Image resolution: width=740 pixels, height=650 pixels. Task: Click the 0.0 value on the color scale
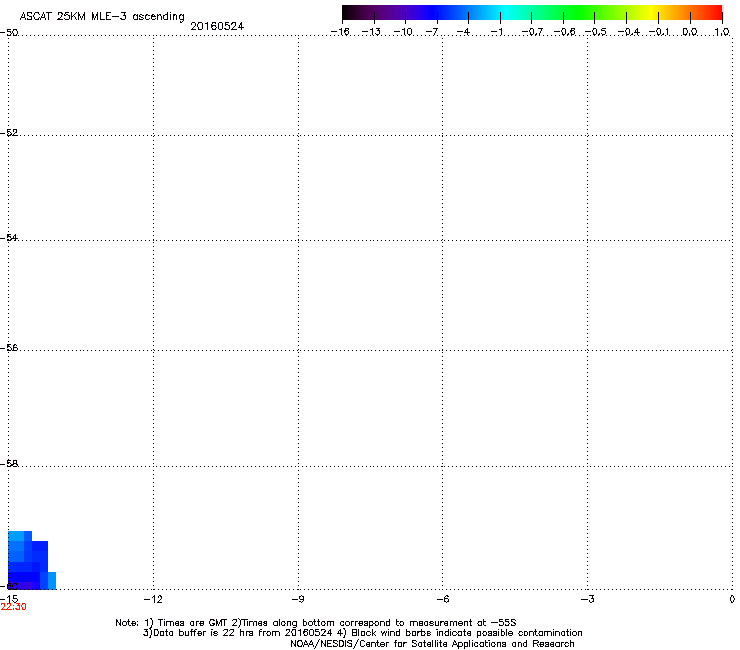point(690,32)
